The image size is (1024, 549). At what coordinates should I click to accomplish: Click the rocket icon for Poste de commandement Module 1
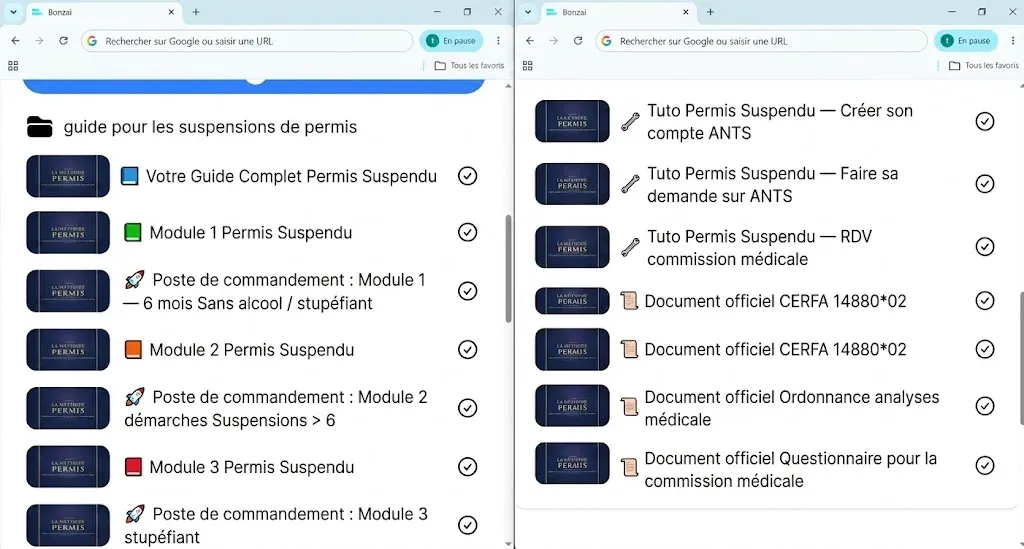click(x=135, y=280)
